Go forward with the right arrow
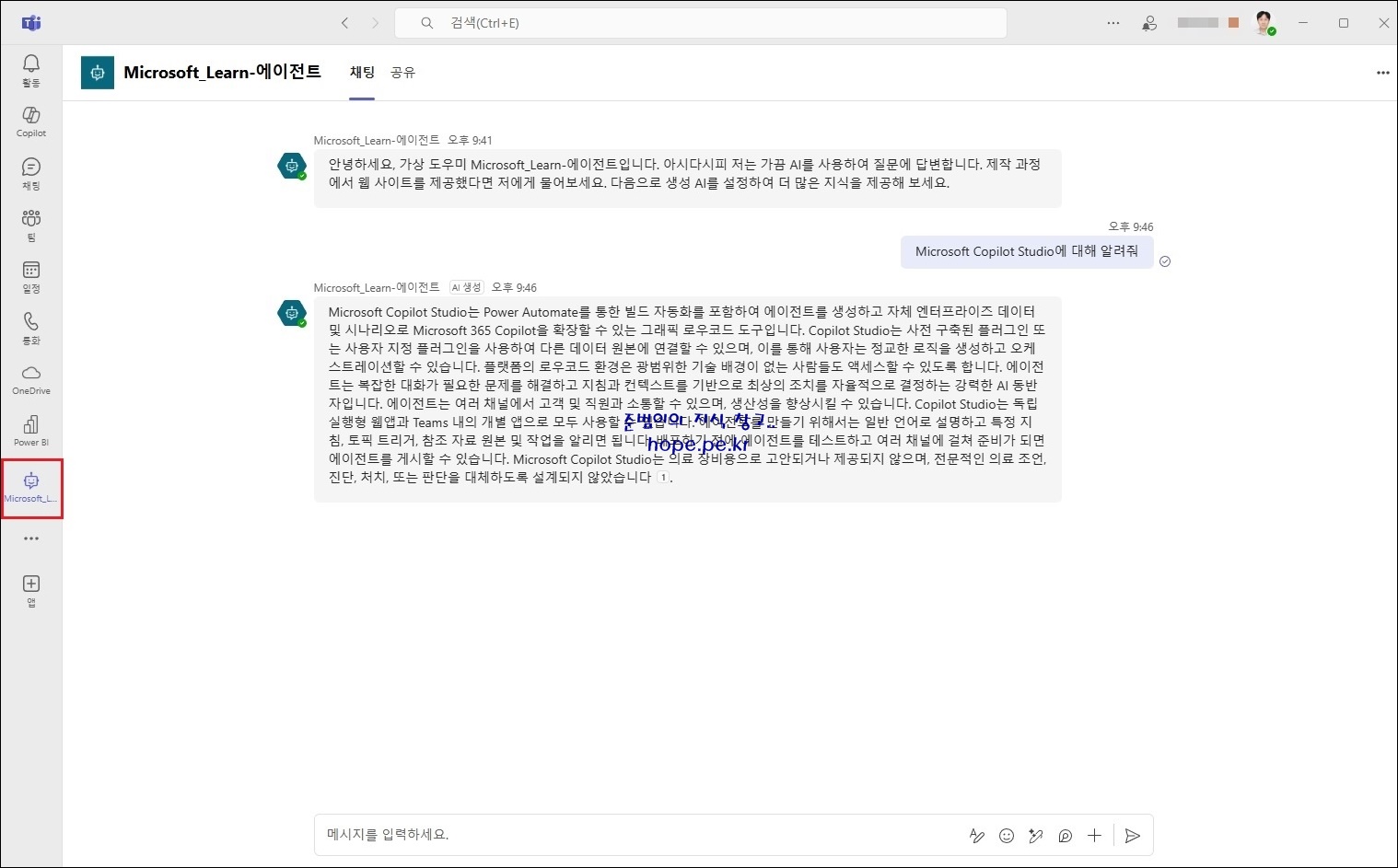 tap(375, 23)
